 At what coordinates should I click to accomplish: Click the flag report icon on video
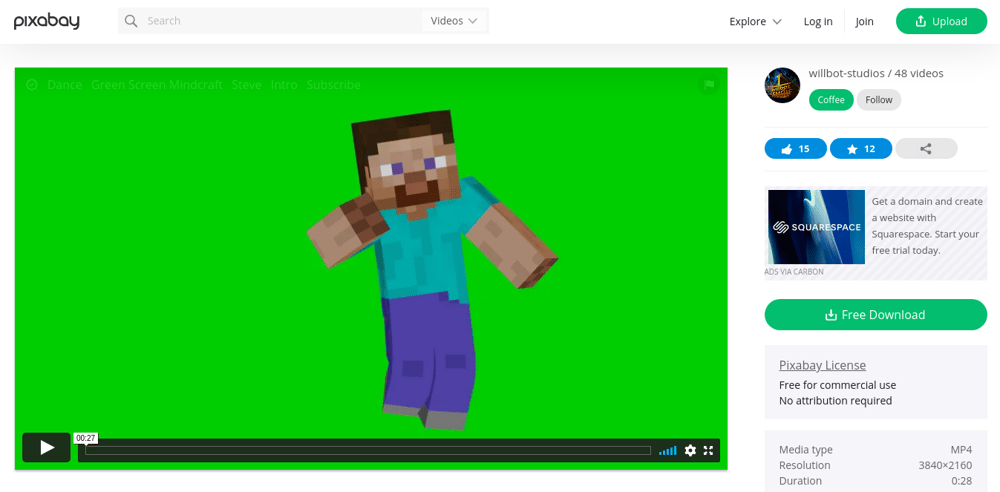[708, 84]
